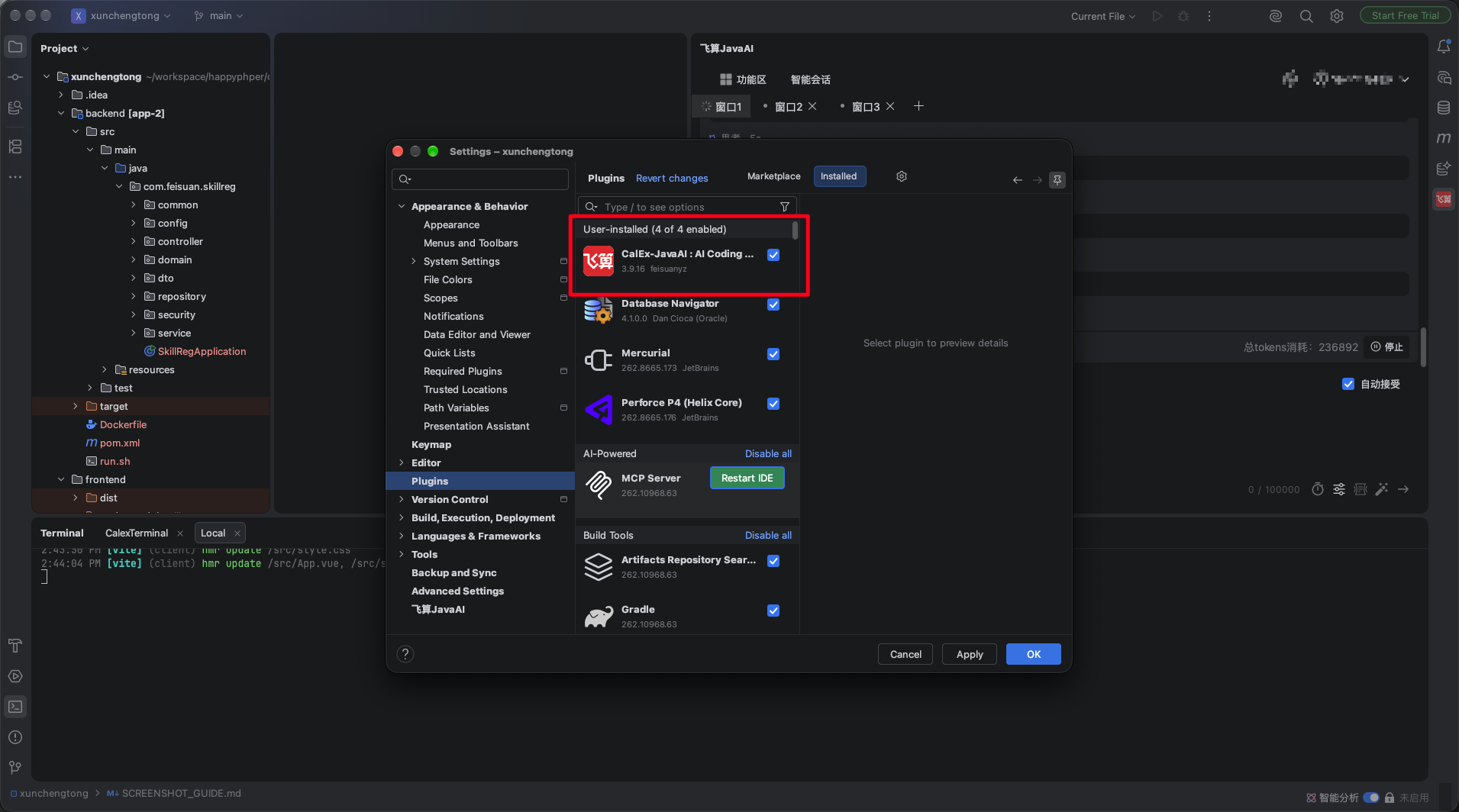This screenshot has height=812, width=1459.
Task: Go back using Settings left arrow
Action: pyautogui.click(x=1018, y=180)
